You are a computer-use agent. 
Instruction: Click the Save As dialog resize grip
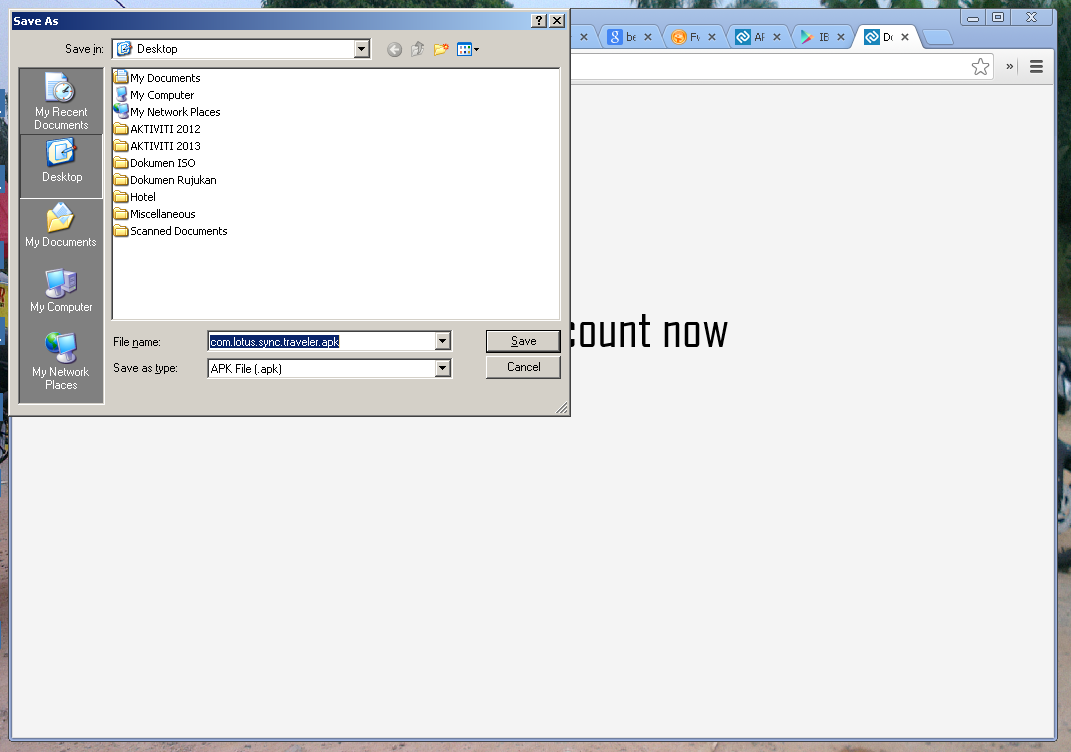coord(561,408)
